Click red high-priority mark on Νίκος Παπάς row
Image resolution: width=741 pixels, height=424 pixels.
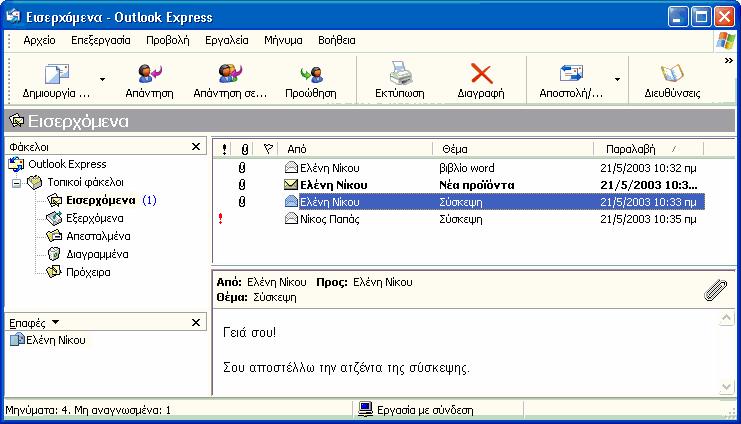221,218
